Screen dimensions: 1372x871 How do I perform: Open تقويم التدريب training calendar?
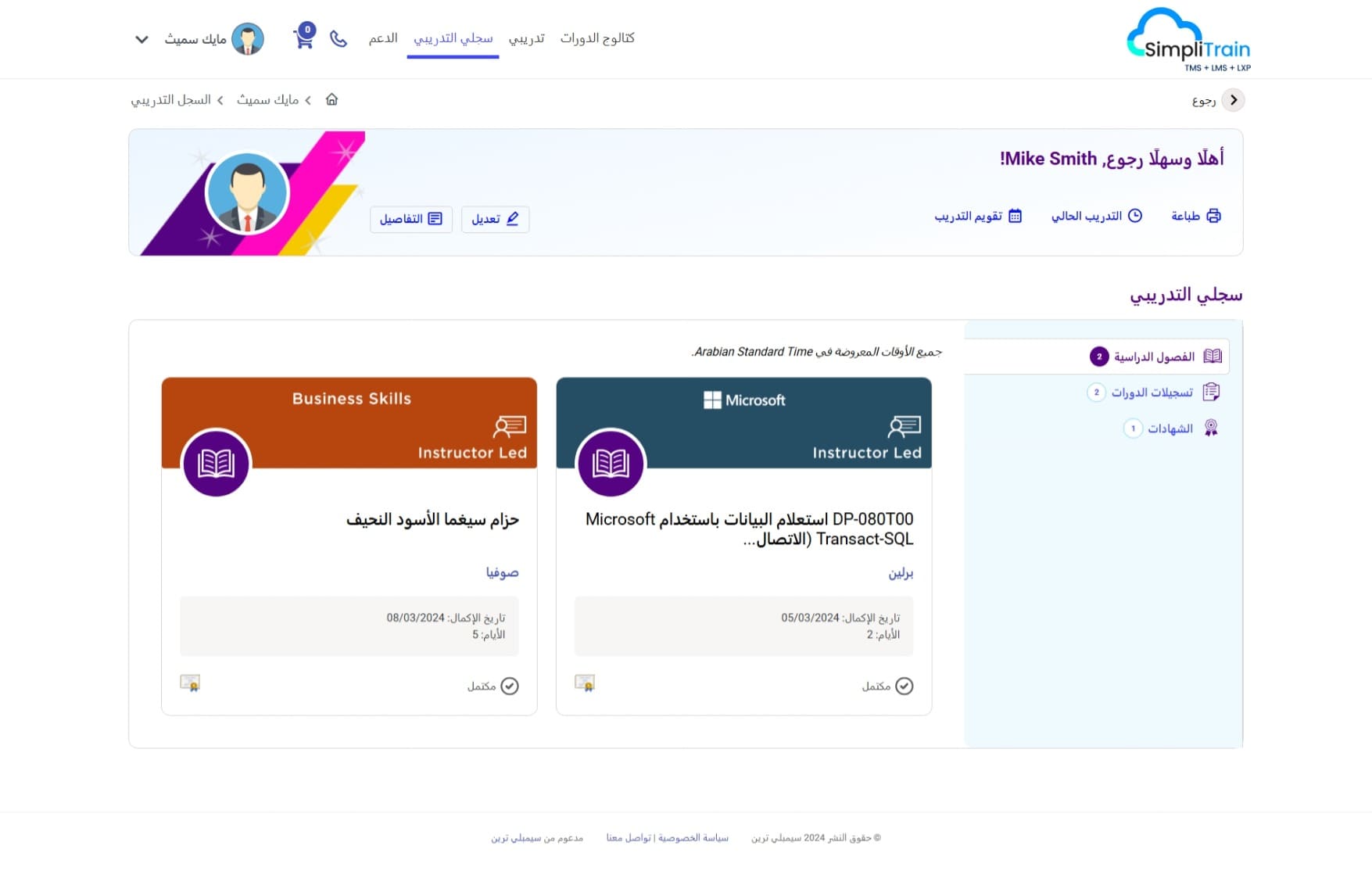pos(978,216)
